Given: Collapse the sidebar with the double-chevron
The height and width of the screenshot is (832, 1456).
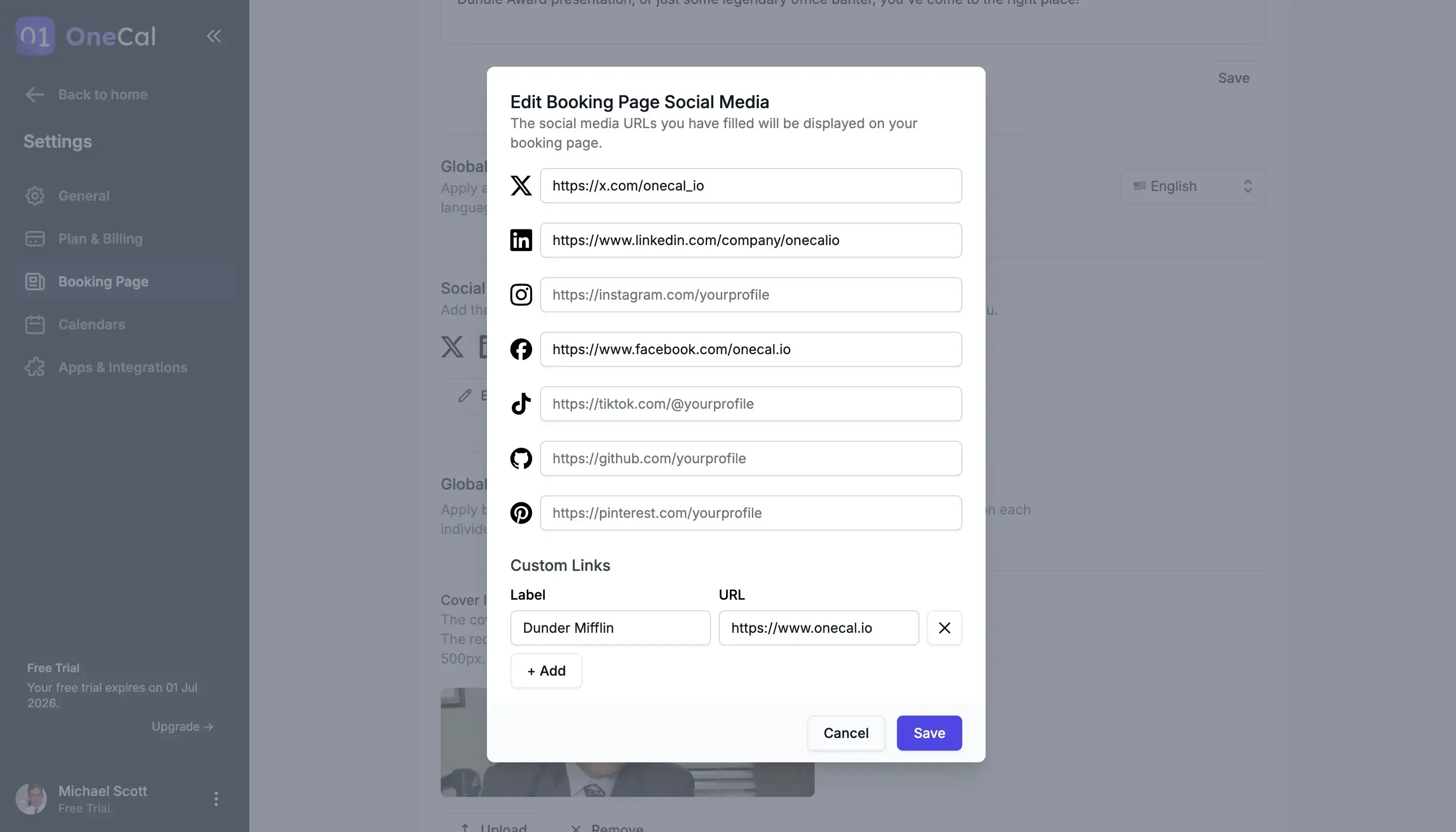Looking at the screenshot, I should pos(214,36).
